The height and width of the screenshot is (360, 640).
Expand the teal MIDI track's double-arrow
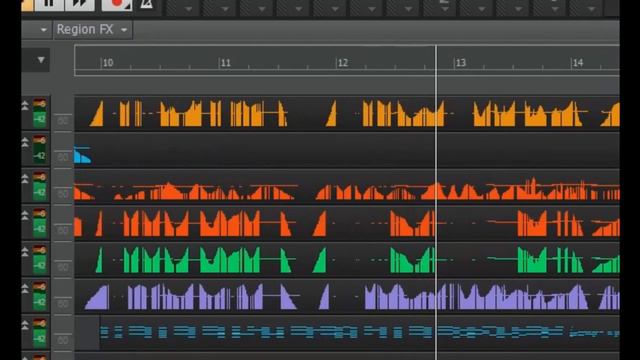tap(25, 325)
